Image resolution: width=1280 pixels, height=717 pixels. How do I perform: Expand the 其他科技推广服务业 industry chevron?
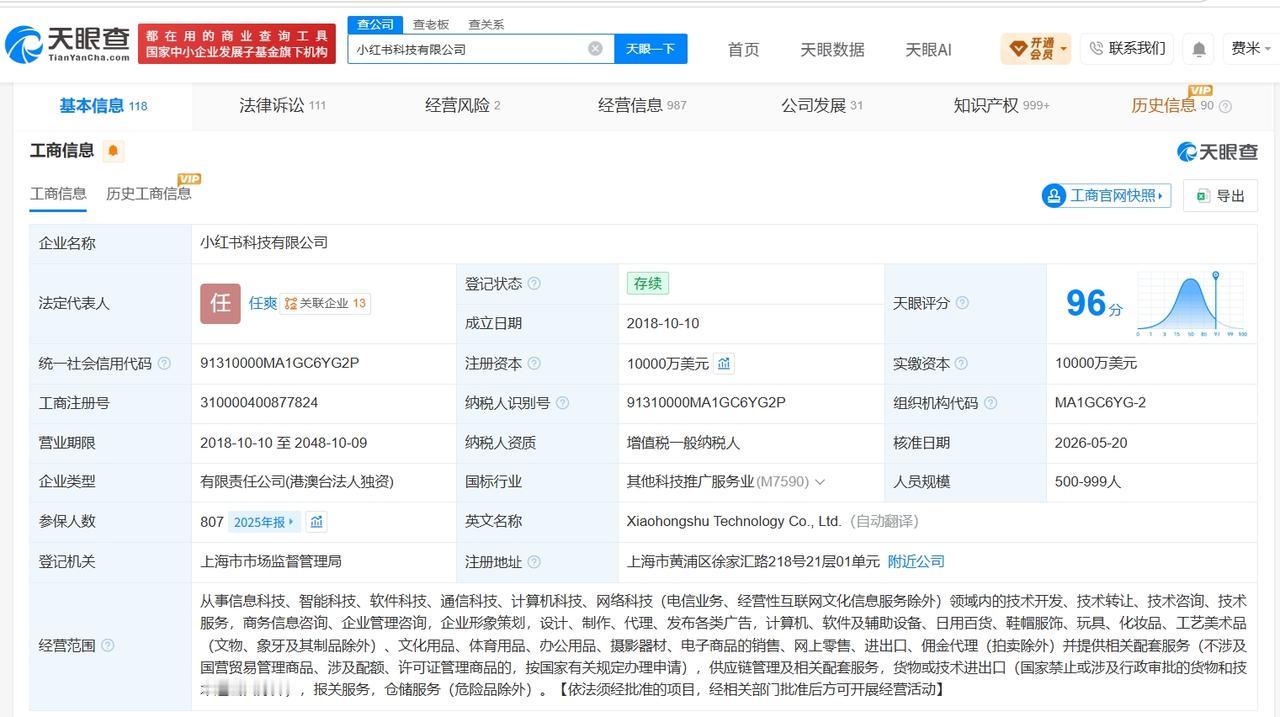pyautogui.click(x=820, y=482)
